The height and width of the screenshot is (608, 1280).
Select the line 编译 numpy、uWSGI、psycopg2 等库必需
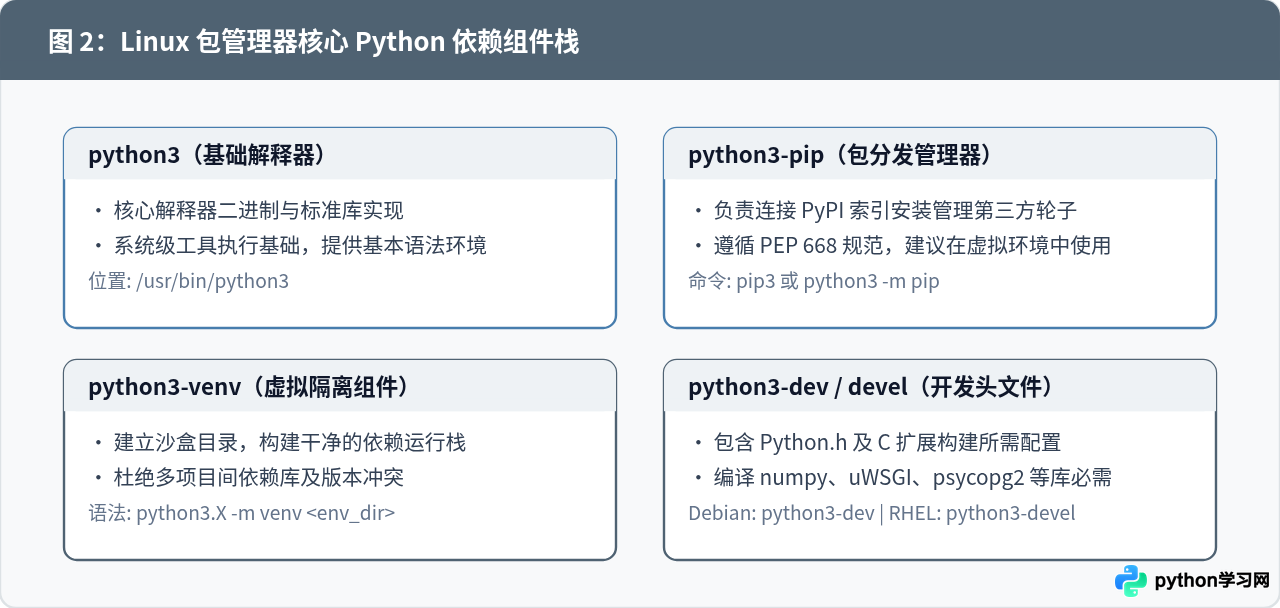coord(912,477)
